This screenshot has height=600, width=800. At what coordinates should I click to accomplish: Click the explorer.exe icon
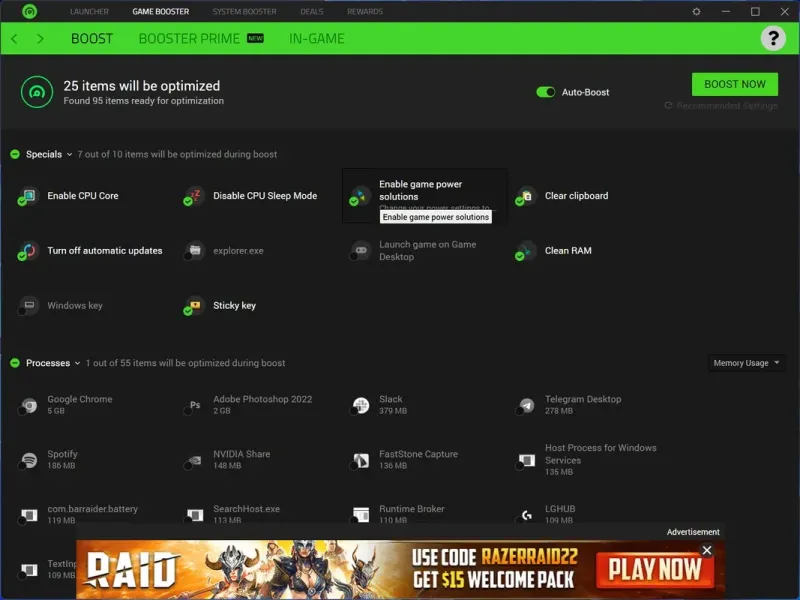pyautogui.click(x=193, y=251)
